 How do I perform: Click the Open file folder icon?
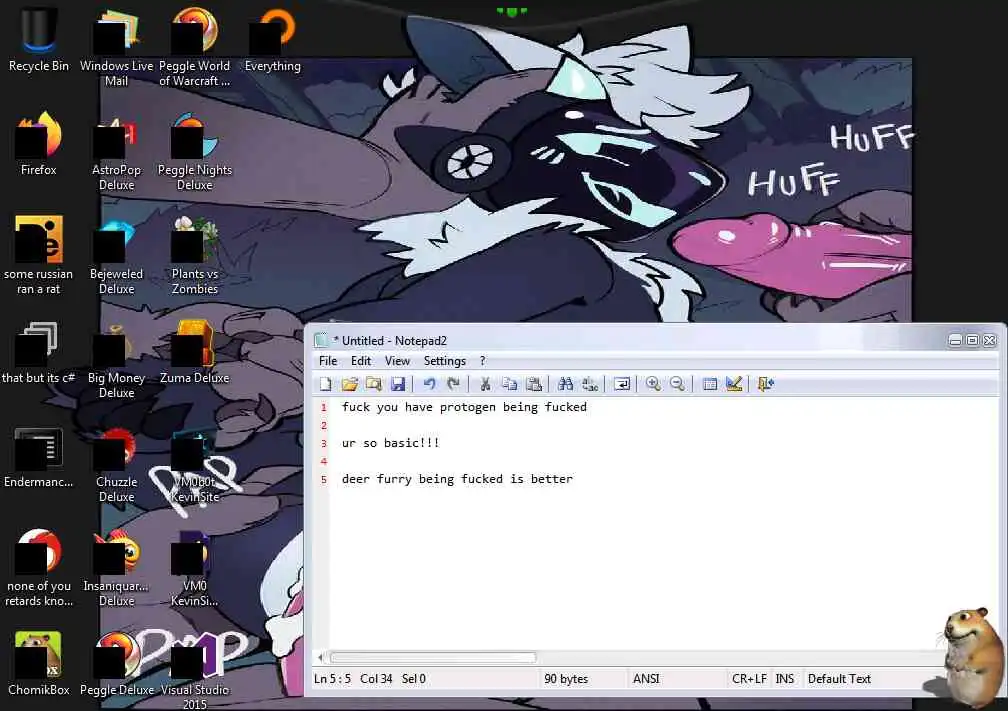[x=350, y=384]
